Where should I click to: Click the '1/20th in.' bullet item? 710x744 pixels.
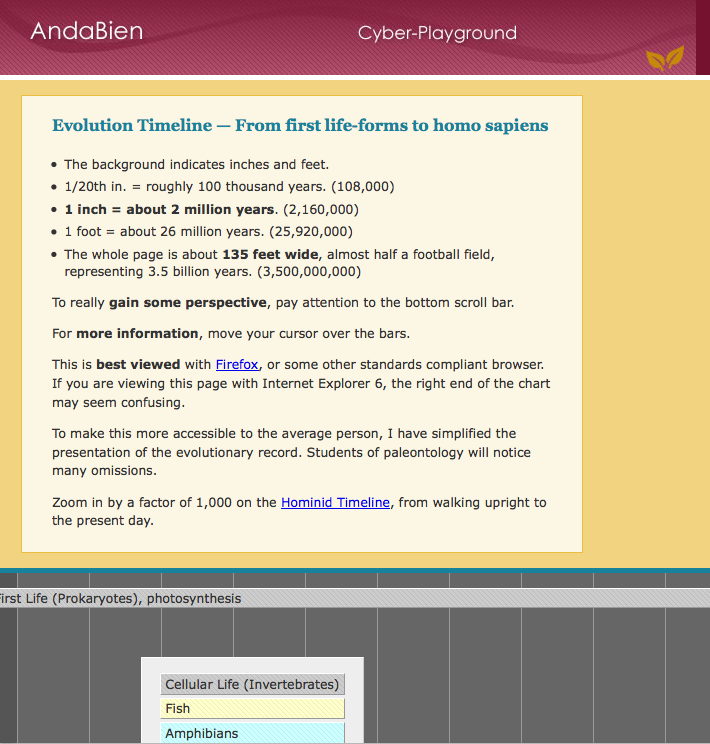point(229,187)
